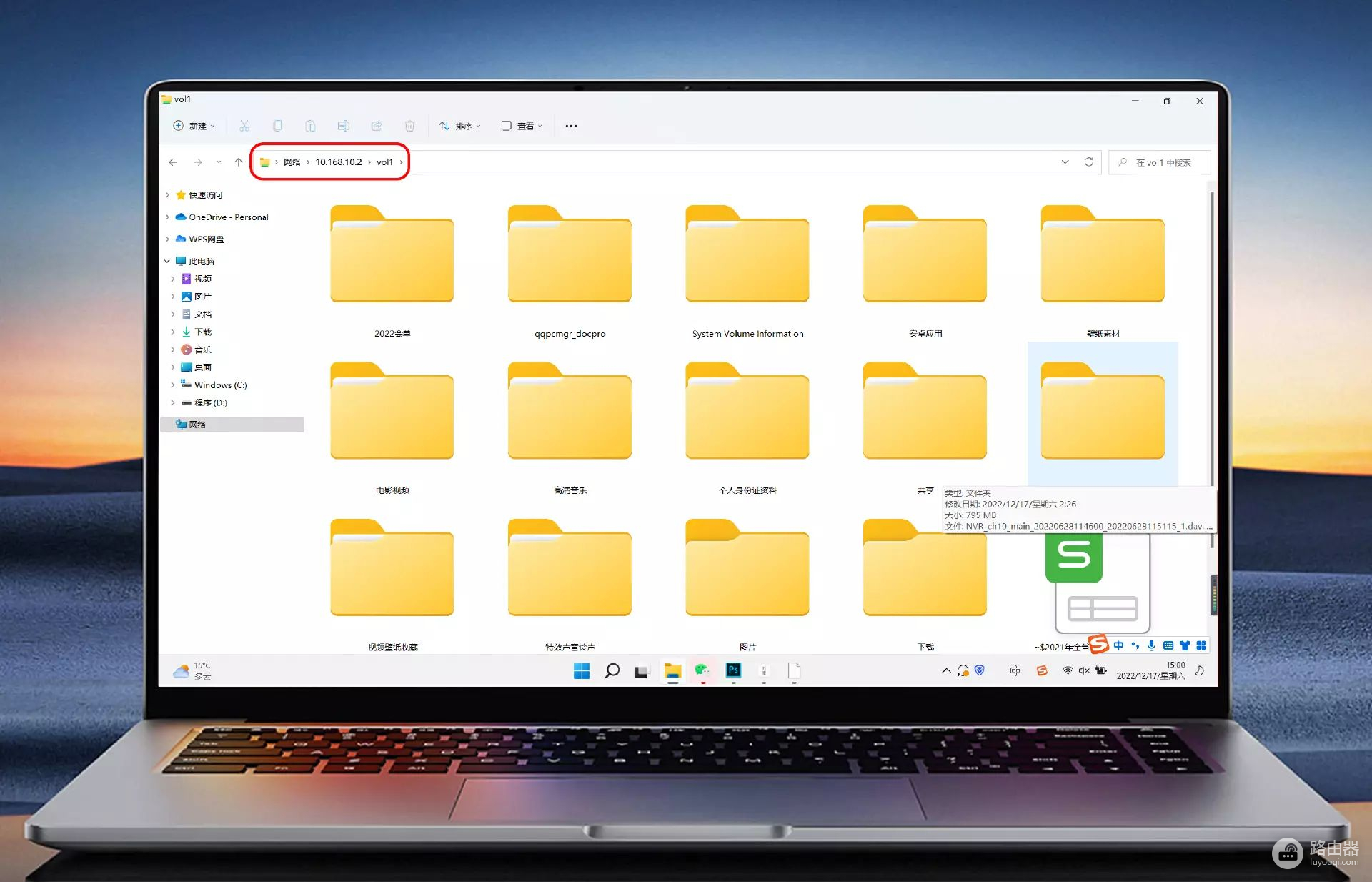Navigate back using back arrow button
The height and width of the screenshot is (882, 1372).
(x=172, y=162)
